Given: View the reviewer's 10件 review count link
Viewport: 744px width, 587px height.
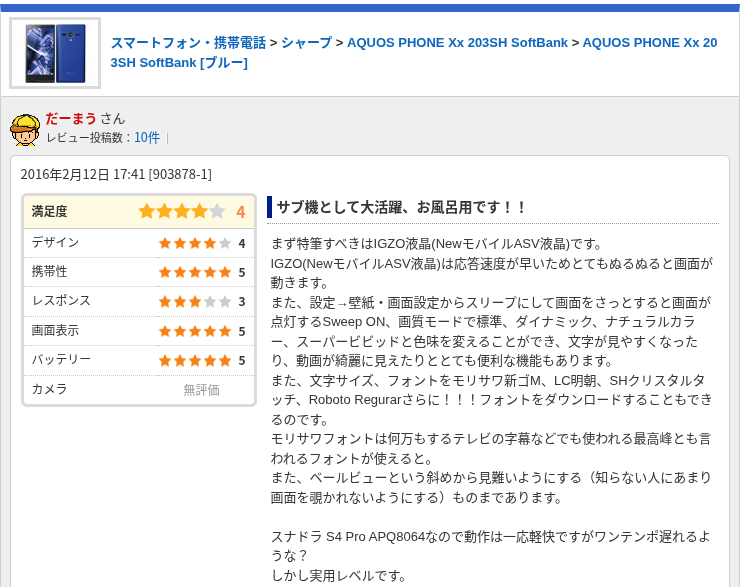Looking at the screenshot, I should pos(147,138).
